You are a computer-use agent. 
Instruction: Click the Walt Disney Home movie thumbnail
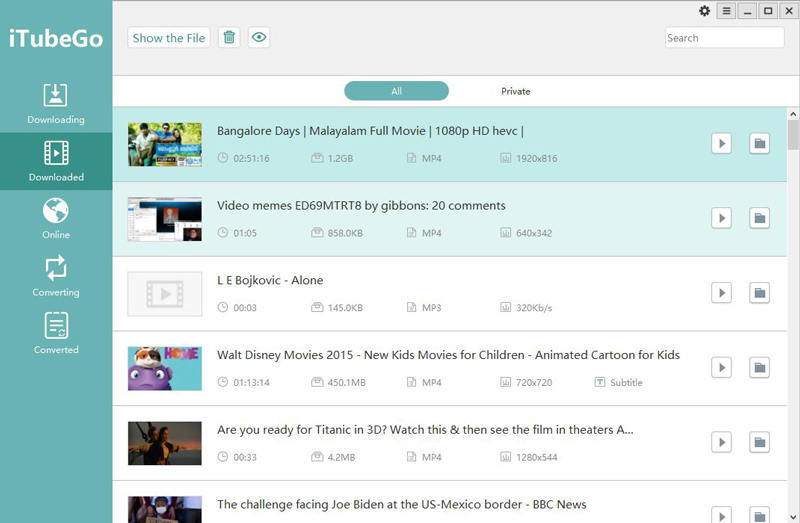[x=165, y=368]
